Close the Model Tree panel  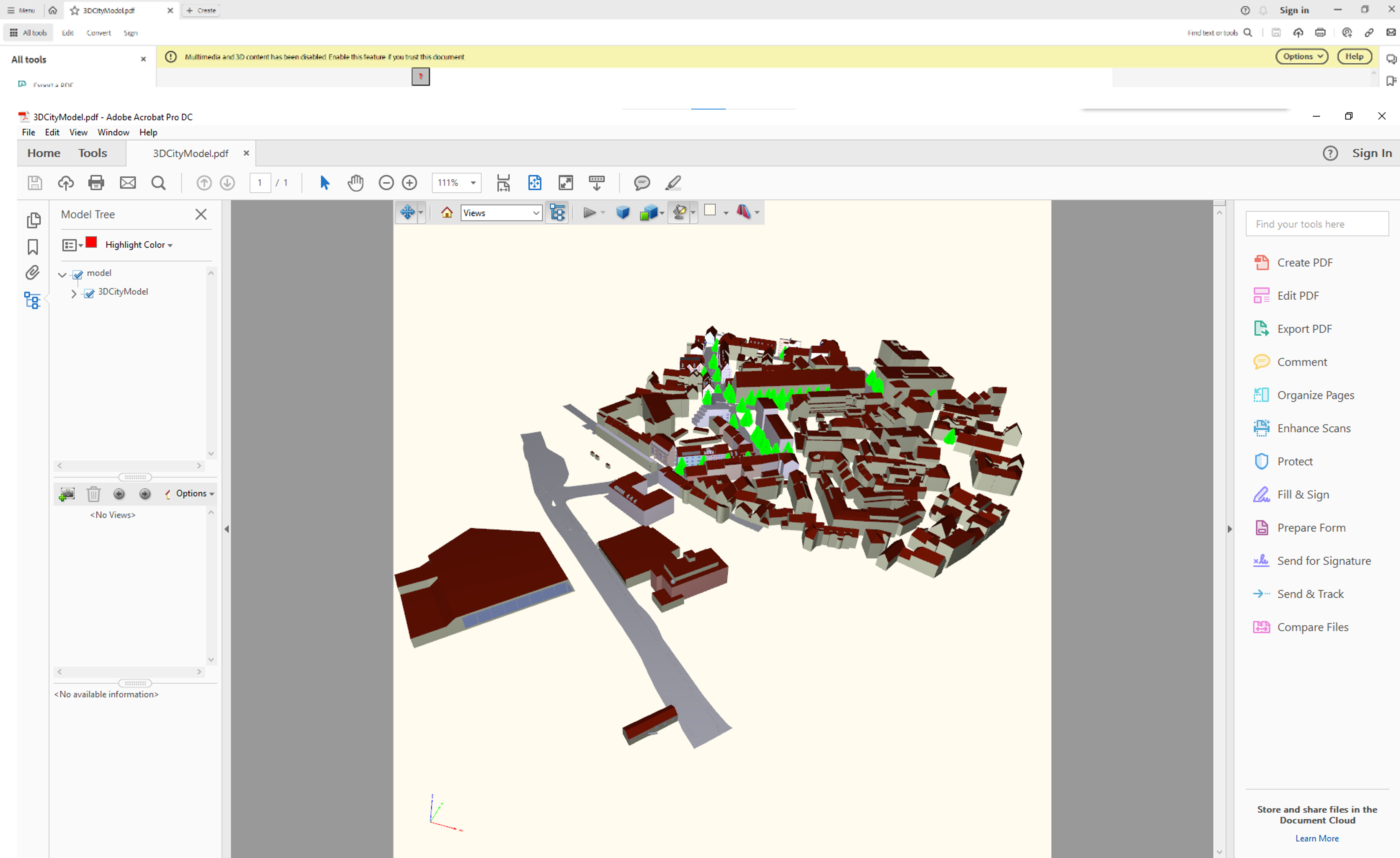click(201, 214)
